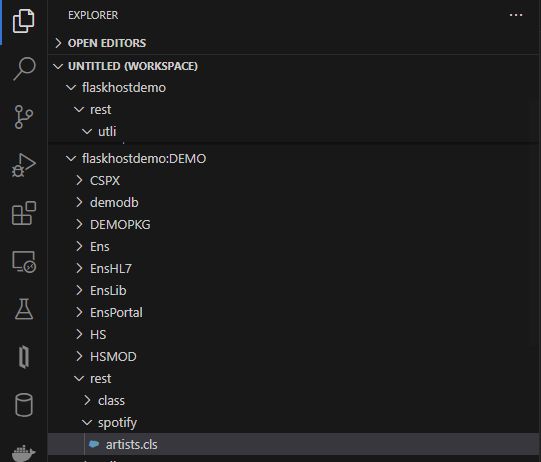The image size is (541, 462).
Task: Open the Testing flask icon
Action: tap(24, 309)
